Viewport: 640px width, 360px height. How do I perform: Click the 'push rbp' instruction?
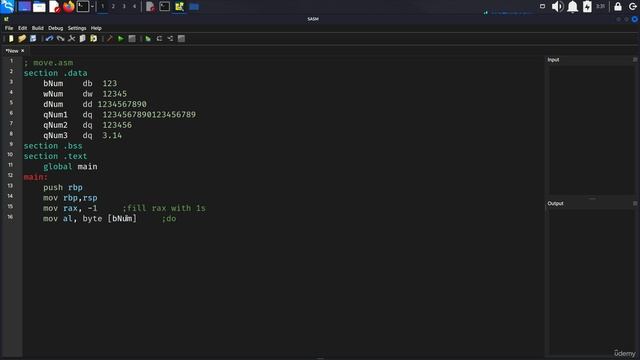tap(63, 187)
